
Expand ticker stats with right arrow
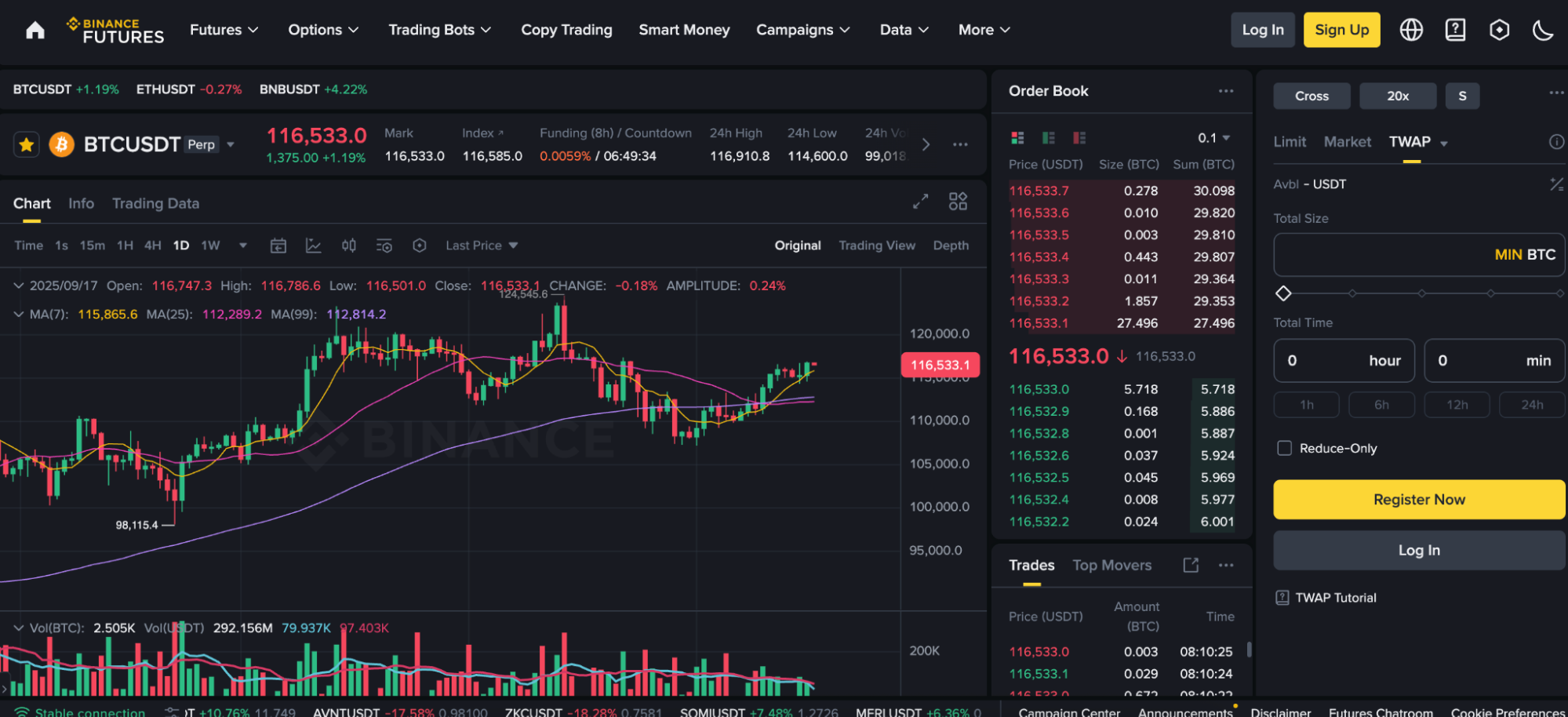[926, 144]
